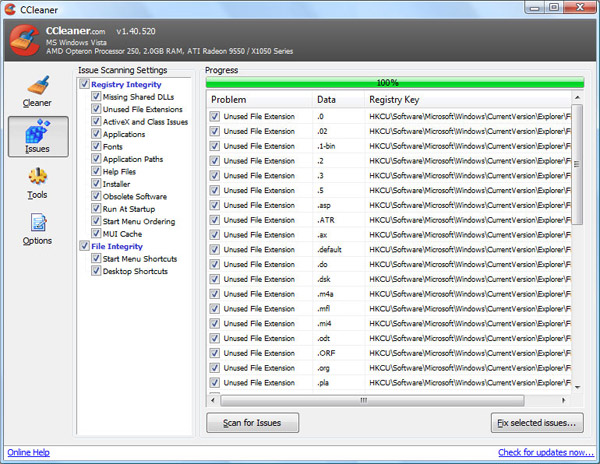Toggle Start Menu Ordering checkbox
The image size is (600, 464).
(96, 221)
